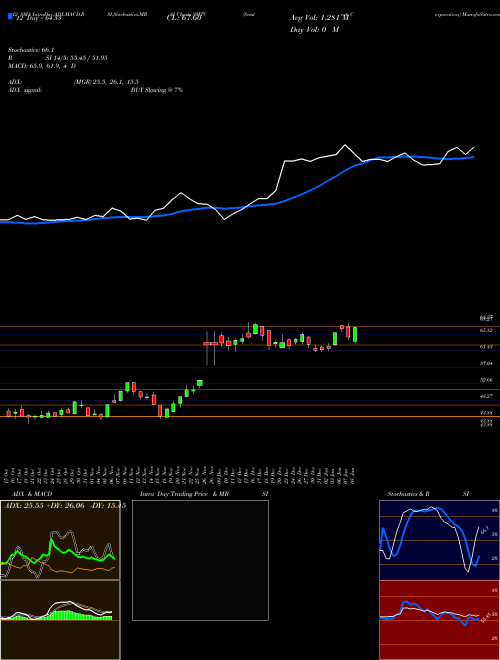The width and height of the screenshot is (500, 660).
Task: Select the '(MGR) 25.5, 26.1, 15.5' ADX values
Action: [x=106, y=82]
